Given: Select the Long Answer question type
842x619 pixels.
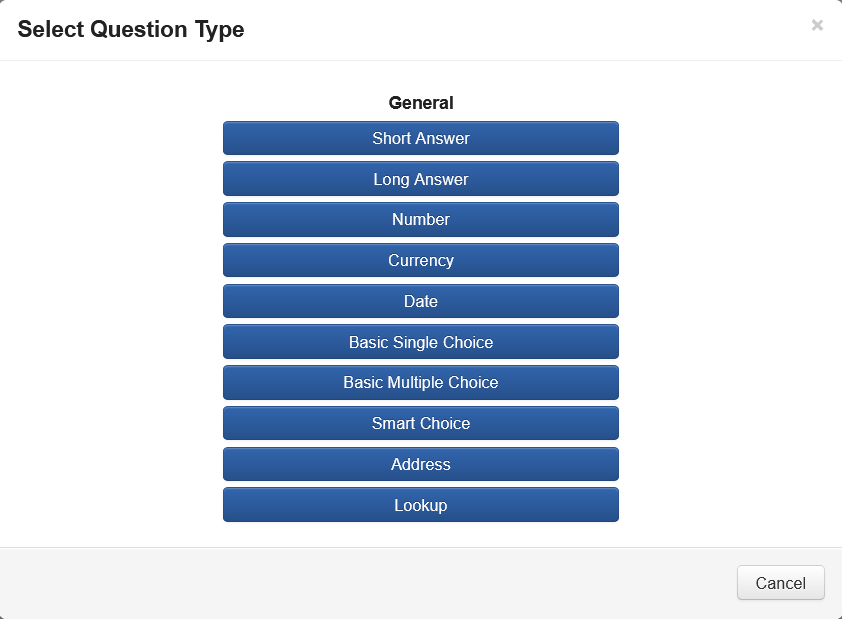Looking at the screenshot, I should (x=420, y=179).
